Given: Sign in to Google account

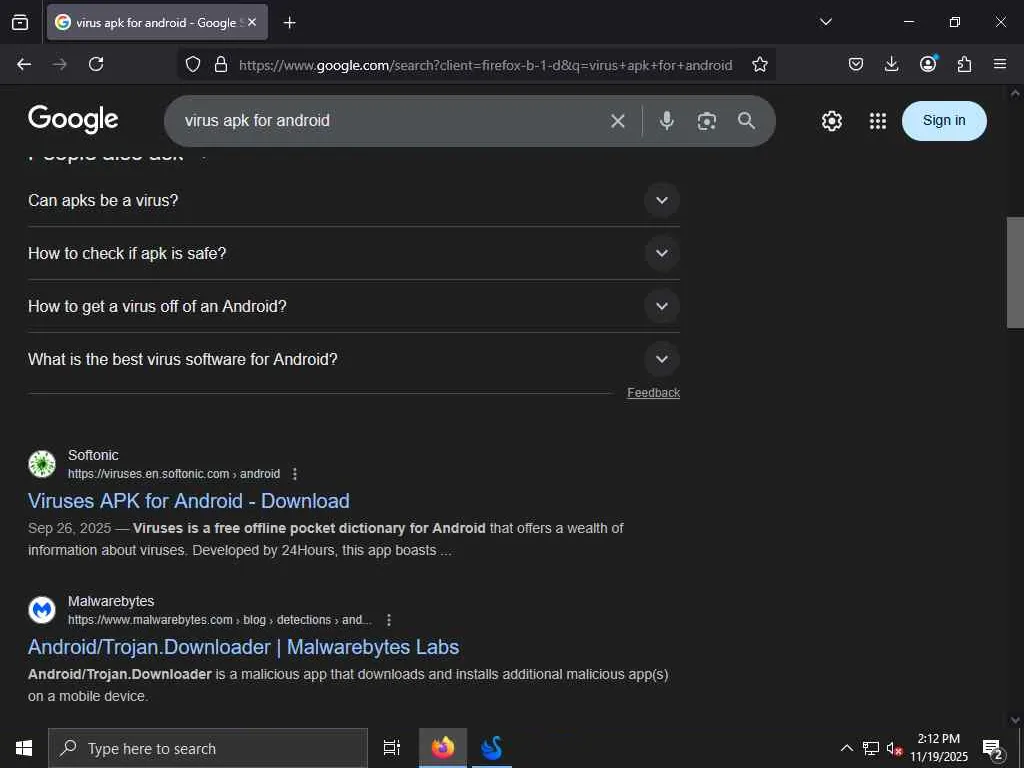Looking at the screenshot, I should pos(944,121).
